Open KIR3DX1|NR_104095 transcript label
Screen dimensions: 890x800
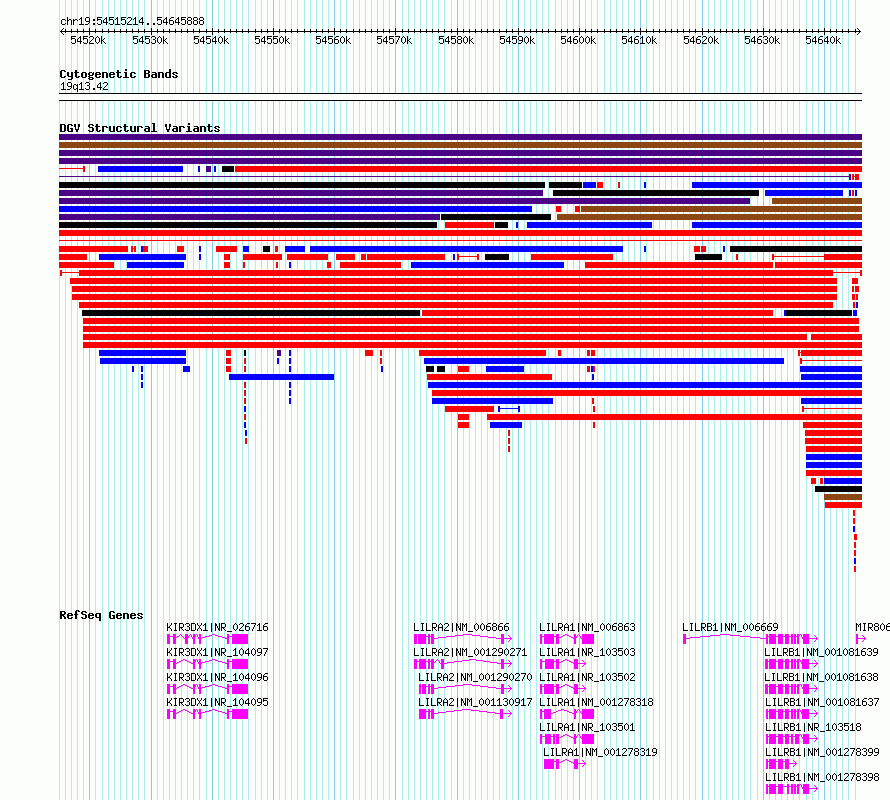[217, 702]
